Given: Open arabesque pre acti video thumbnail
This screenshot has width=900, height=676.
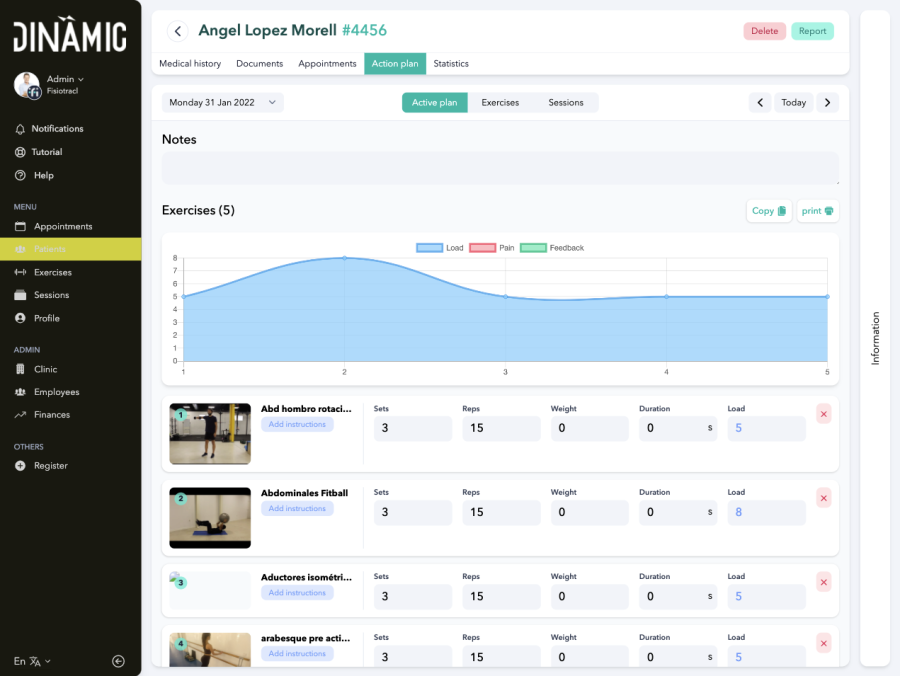Looking at the screenshot, I should pos(210,649).
